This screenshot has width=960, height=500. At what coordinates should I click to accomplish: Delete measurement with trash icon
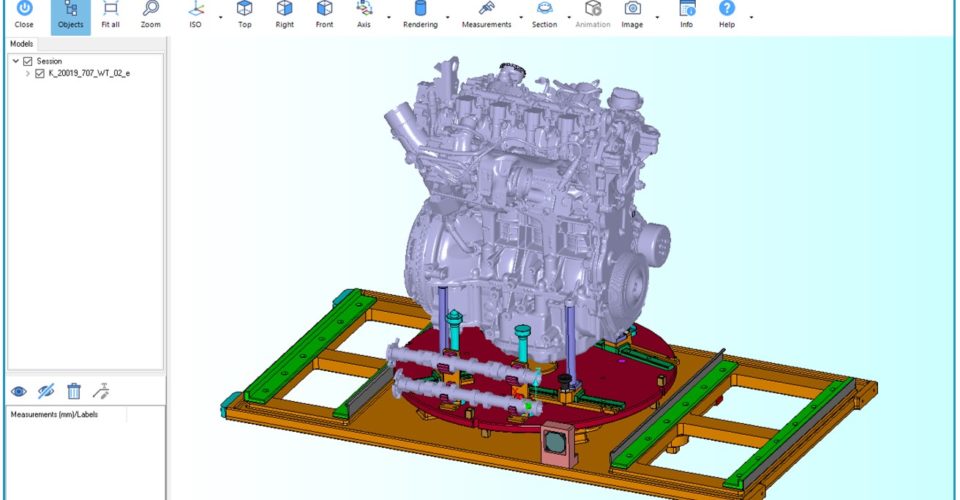[73, 391]
